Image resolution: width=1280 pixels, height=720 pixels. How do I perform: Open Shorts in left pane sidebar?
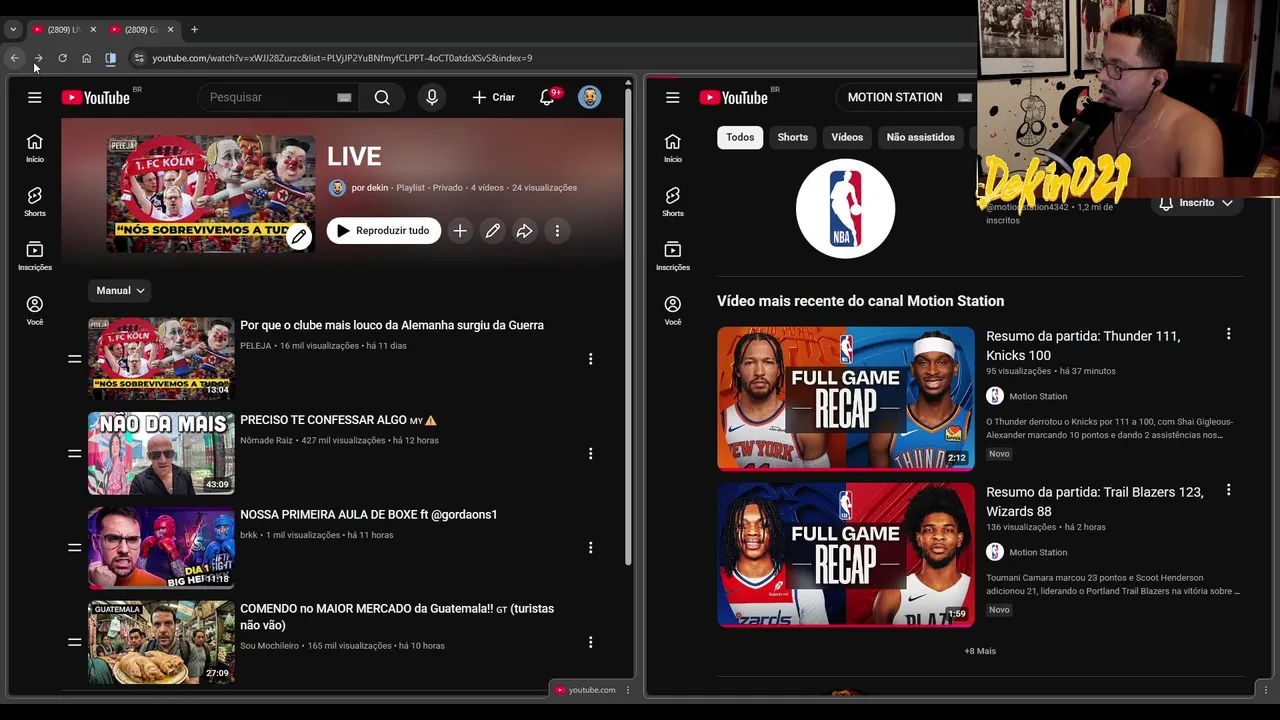click(35, 202)
